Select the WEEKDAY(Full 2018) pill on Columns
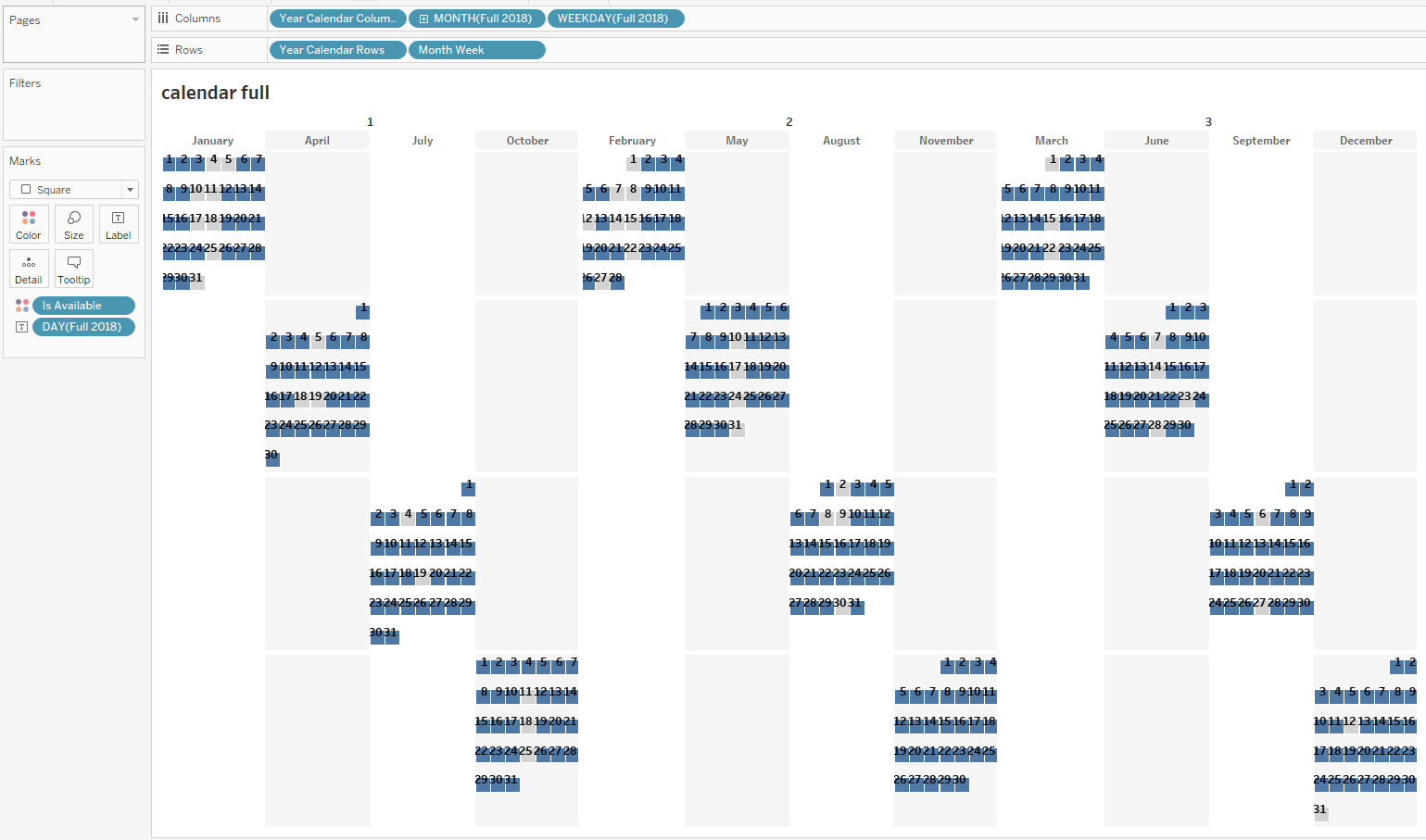 [615, 18]
